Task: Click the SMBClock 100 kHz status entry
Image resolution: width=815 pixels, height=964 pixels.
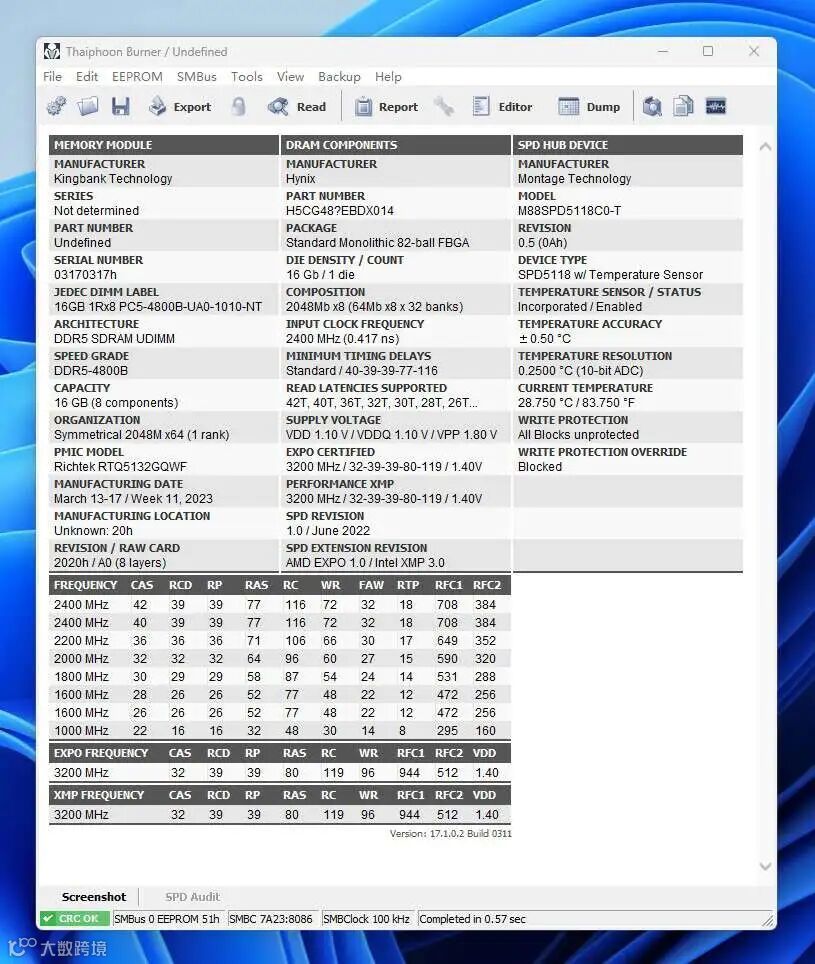Action: pyautogui.click(x=366, y=919)
